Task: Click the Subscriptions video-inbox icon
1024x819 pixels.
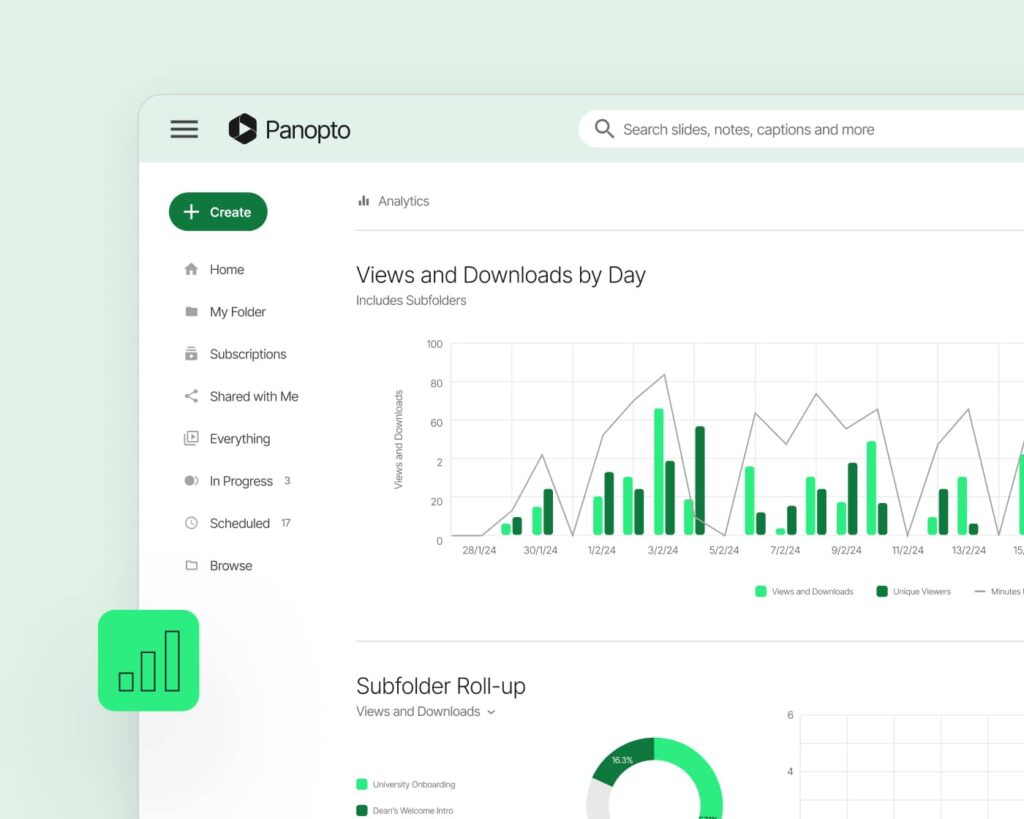Action: (x=190, y=353)
